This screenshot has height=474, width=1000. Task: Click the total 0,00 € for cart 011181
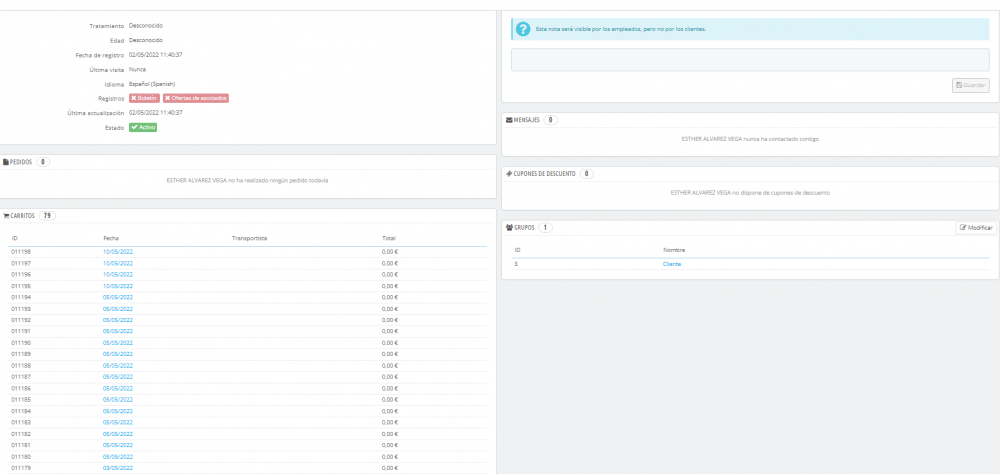pyautogui.click(x=390, y=445)
